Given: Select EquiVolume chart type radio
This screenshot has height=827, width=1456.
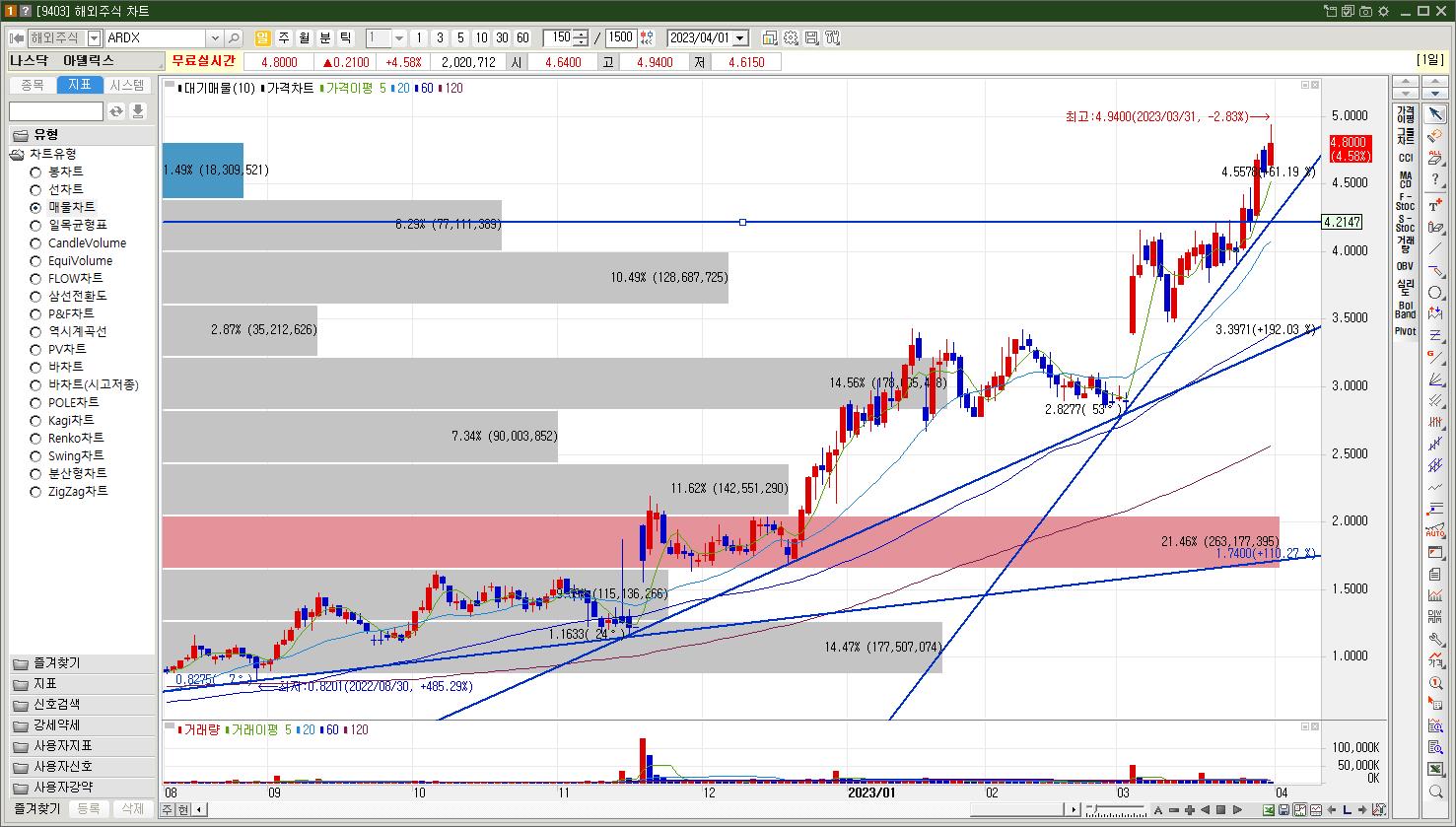Looking at the screenshot, I should (x=35, y=261).
